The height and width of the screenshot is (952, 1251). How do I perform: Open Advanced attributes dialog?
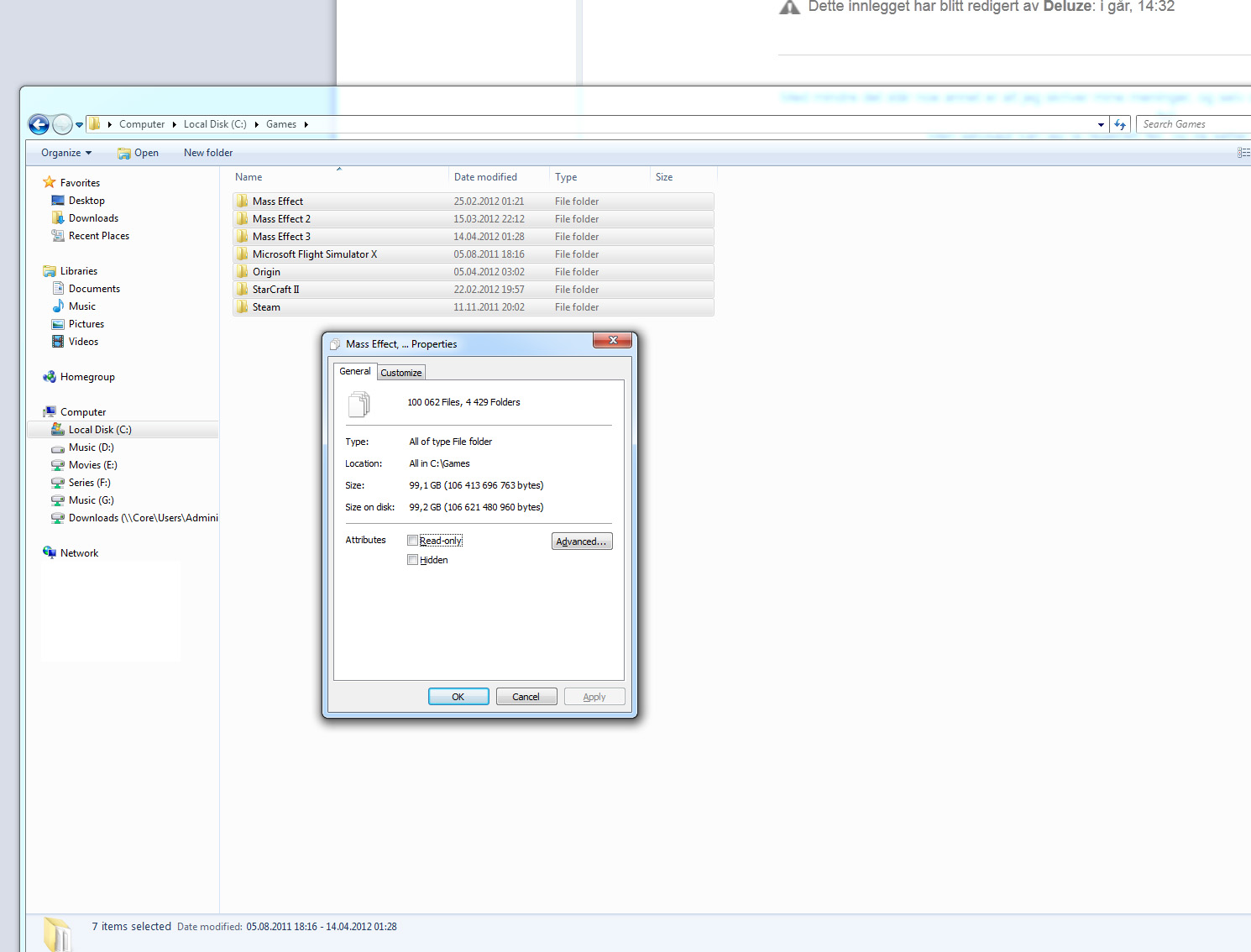pyautogui.click(x=582, y=541)
